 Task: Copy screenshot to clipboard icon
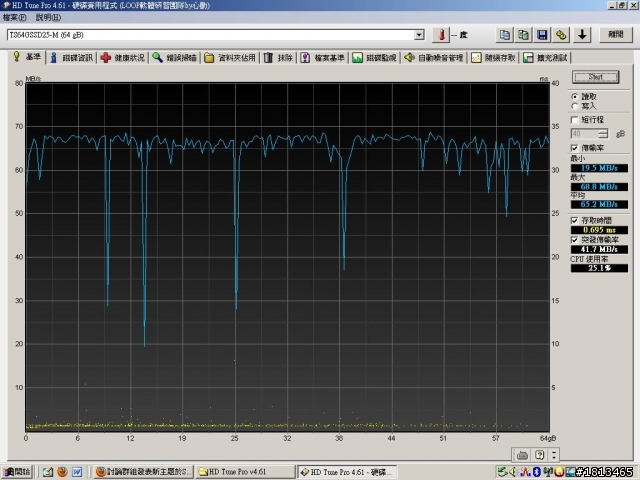tap(523, 35)
